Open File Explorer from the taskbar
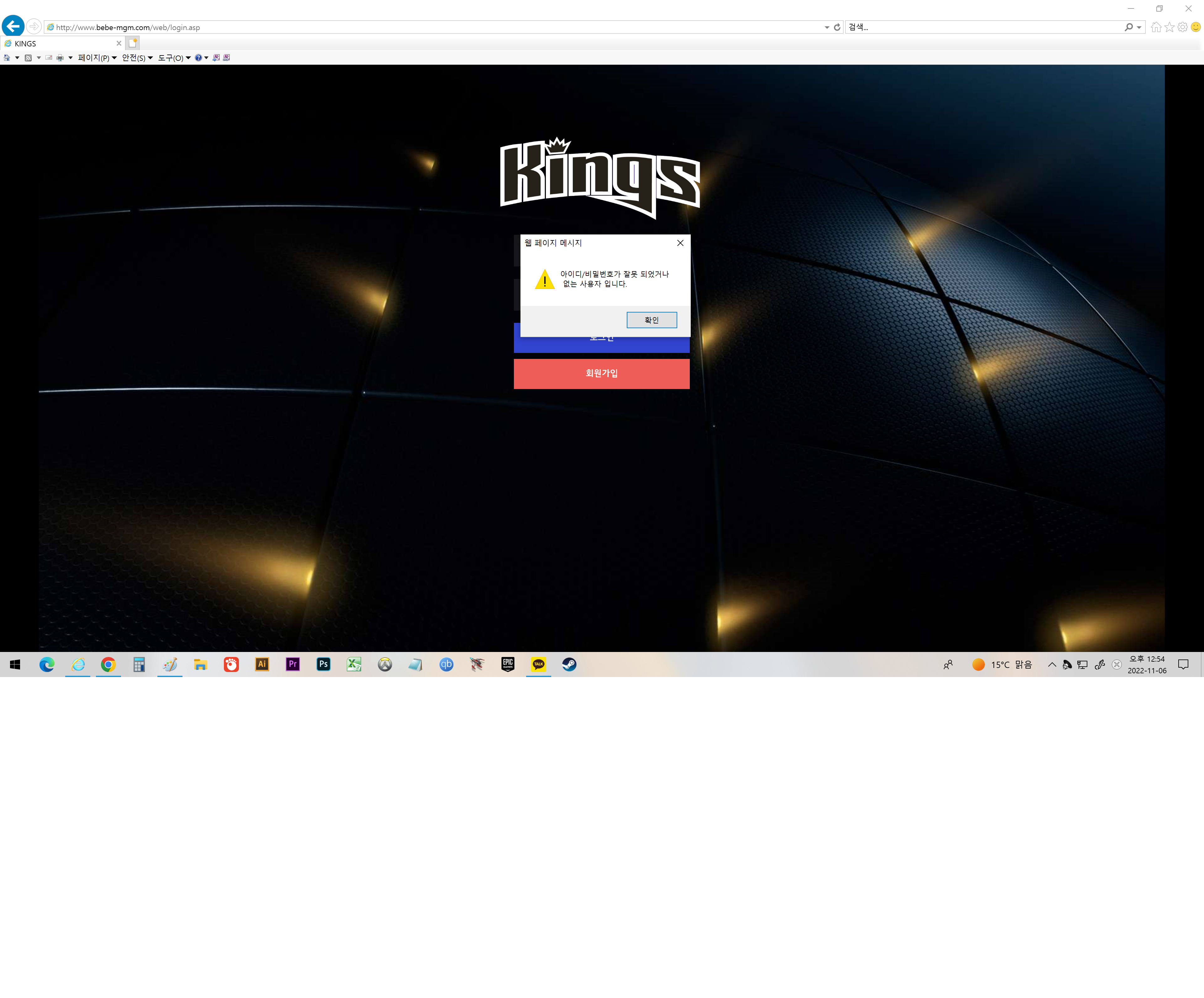The height and width of the screenshot is (998, 1204). pos(200,664)
